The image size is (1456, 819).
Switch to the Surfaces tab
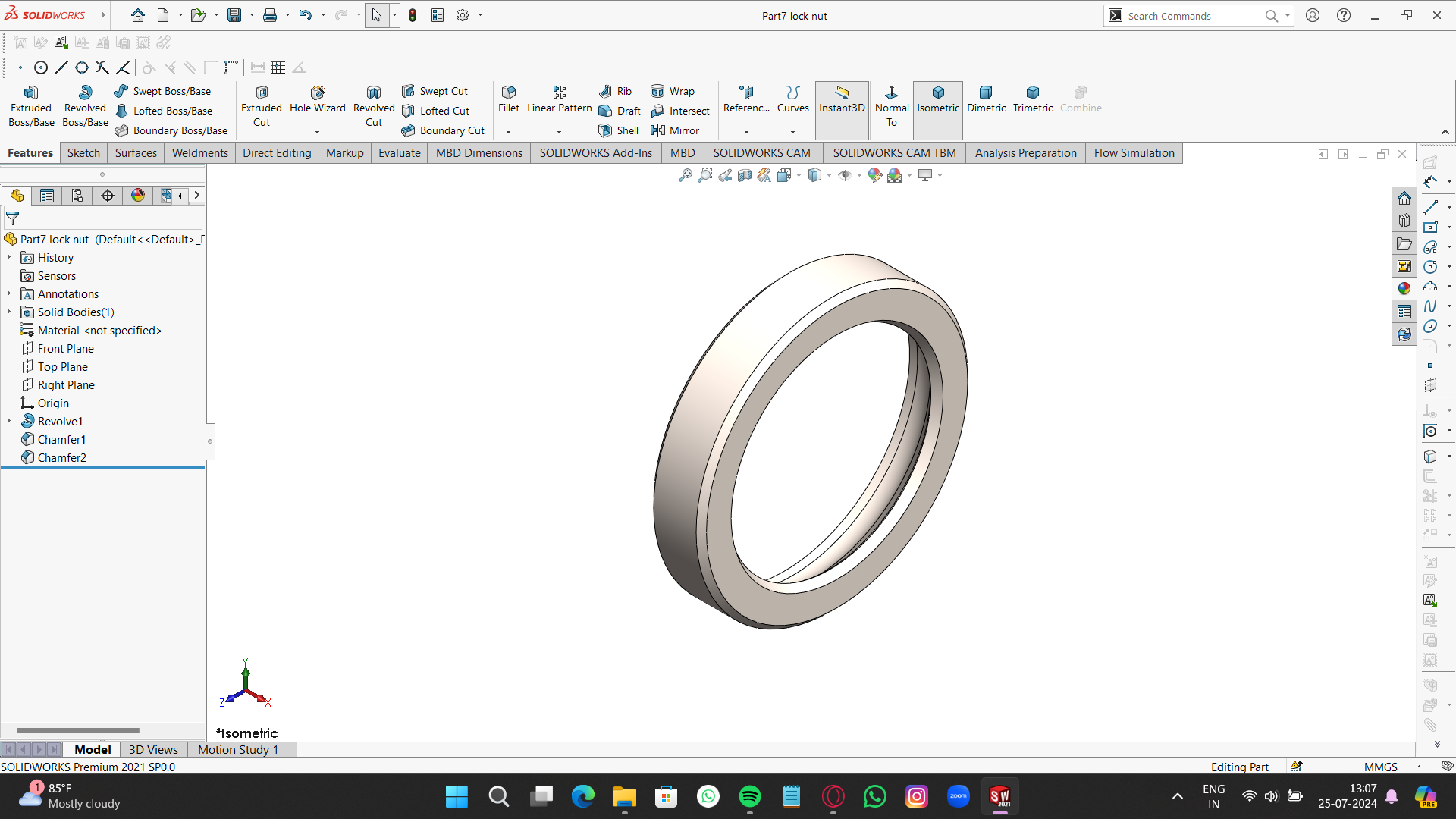(x=136, y=153)
